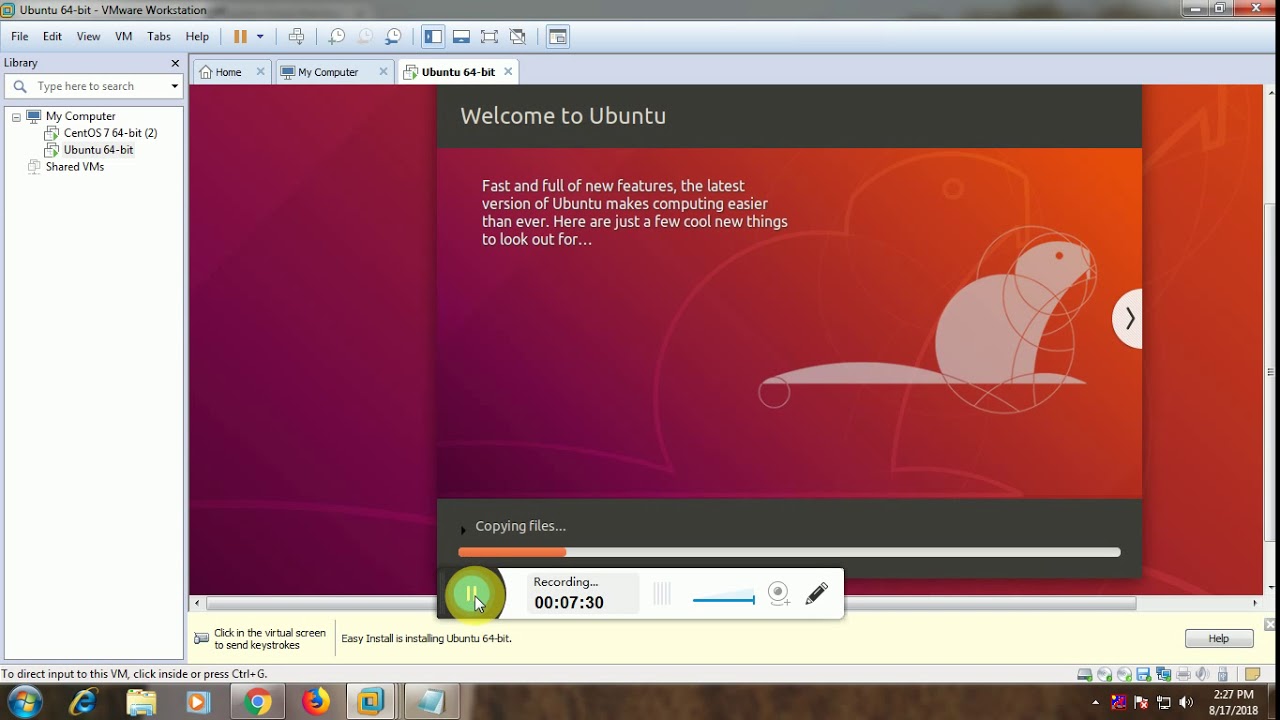This screenshot has width=1280, height=720.
Task: Close the My Computer tab
Action: [x=383, y=72]
